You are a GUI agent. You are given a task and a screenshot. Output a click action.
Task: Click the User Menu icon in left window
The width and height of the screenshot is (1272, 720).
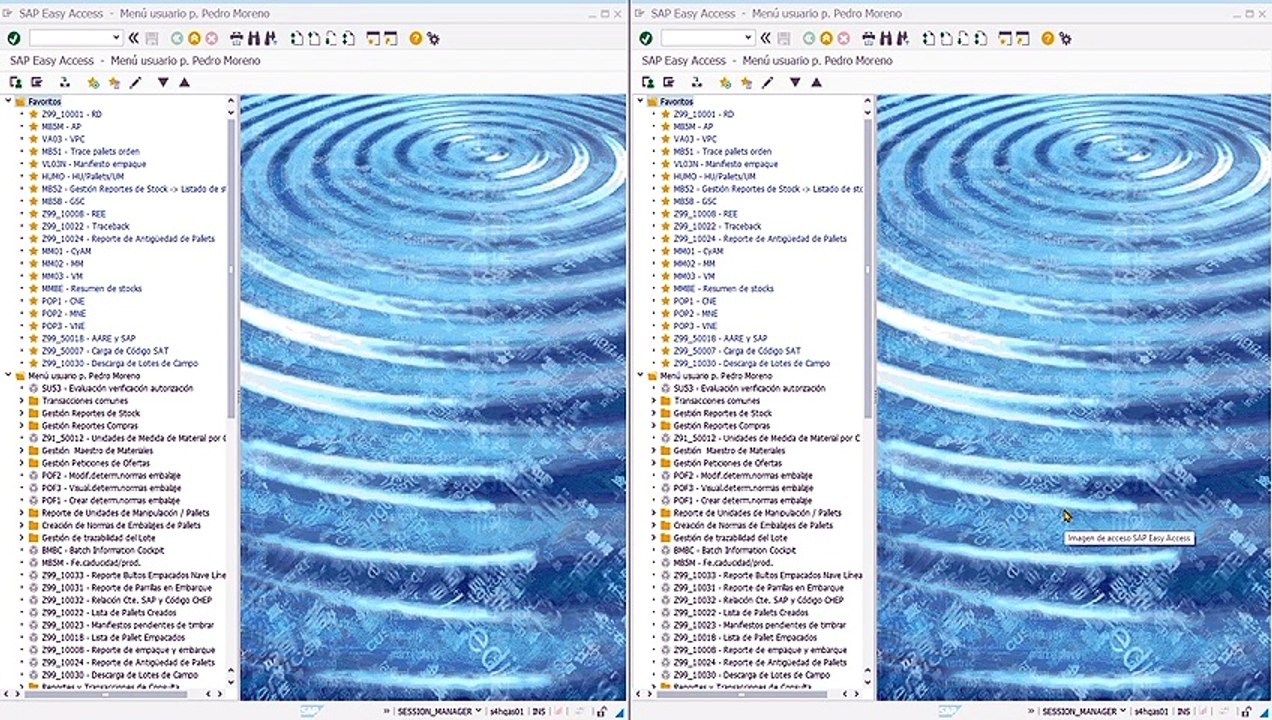tap(16, 82)
